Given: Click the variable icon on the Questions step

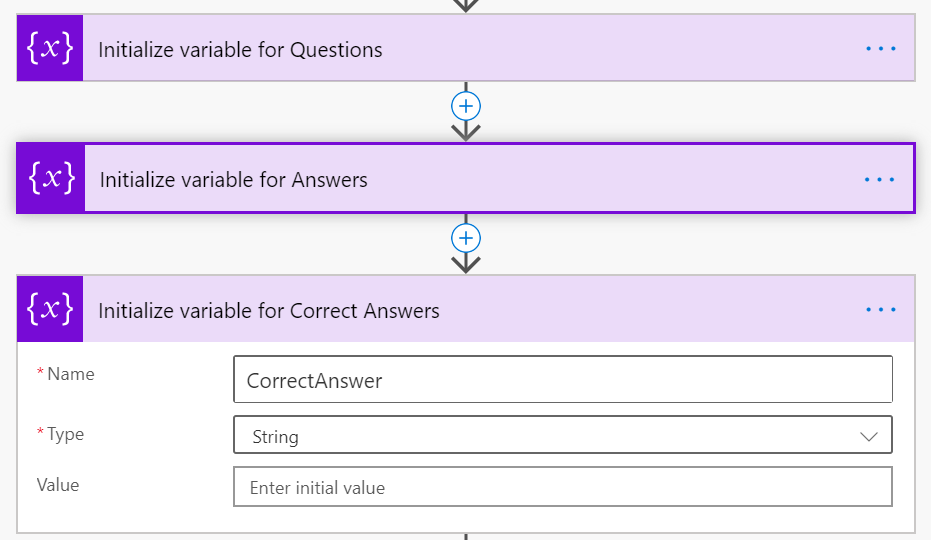Looking at the screenshot, I should coord(50,48).
